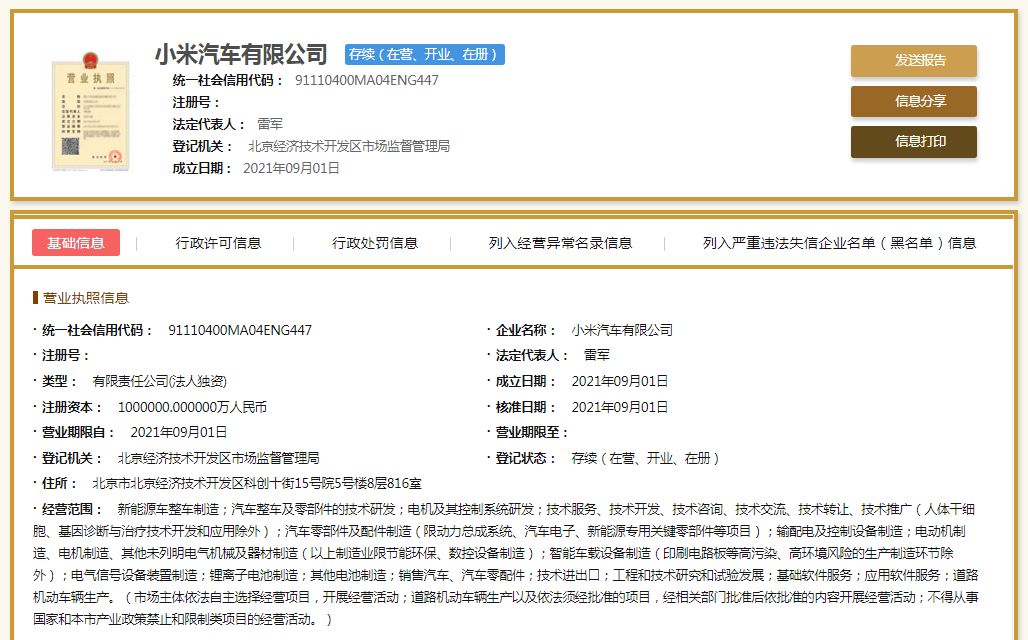Click the 信息打印 button
The height and width of the screenshot is (640, 1028).
click(914, 142)
